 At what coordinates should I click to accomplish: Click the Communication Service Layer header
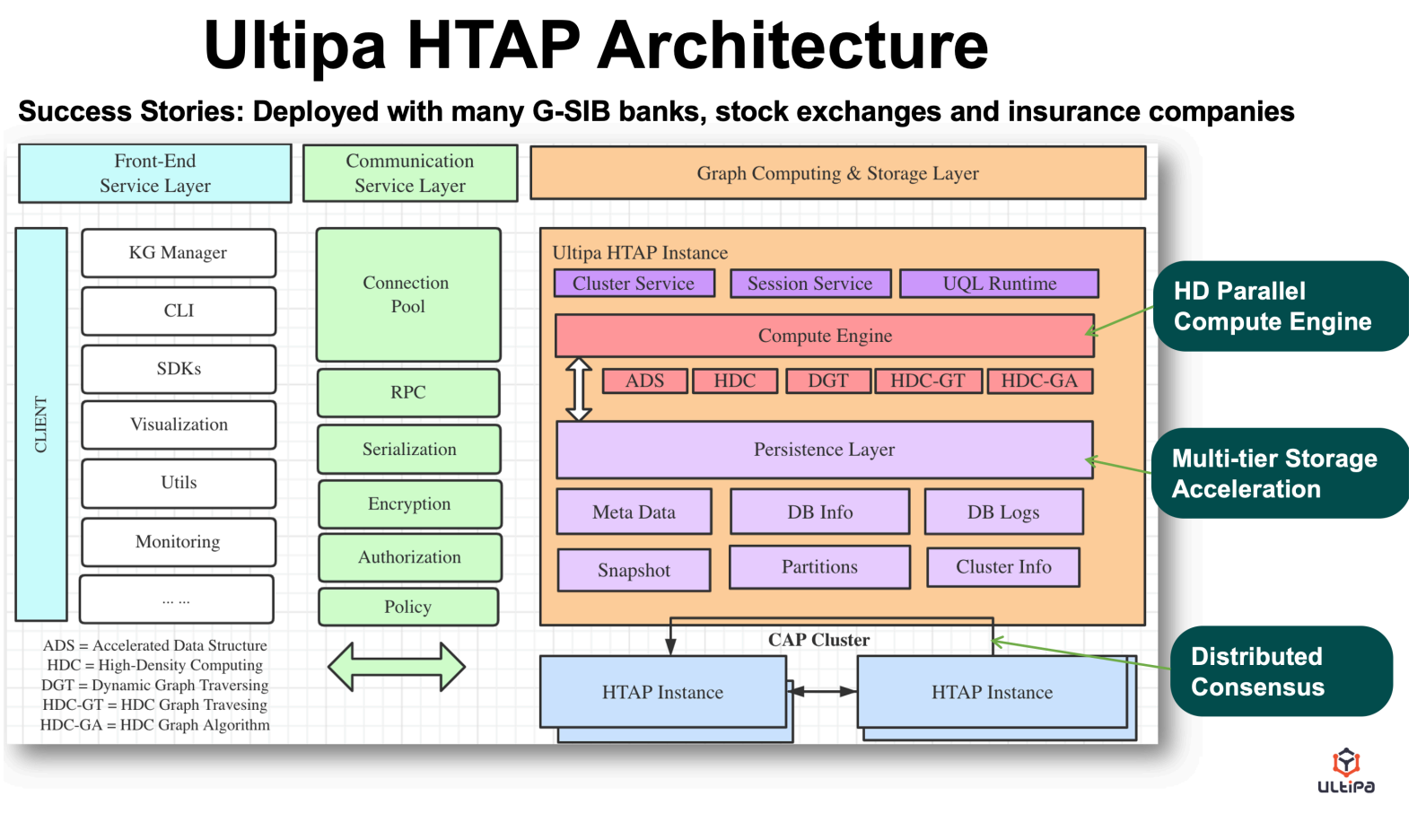(410, 173)
